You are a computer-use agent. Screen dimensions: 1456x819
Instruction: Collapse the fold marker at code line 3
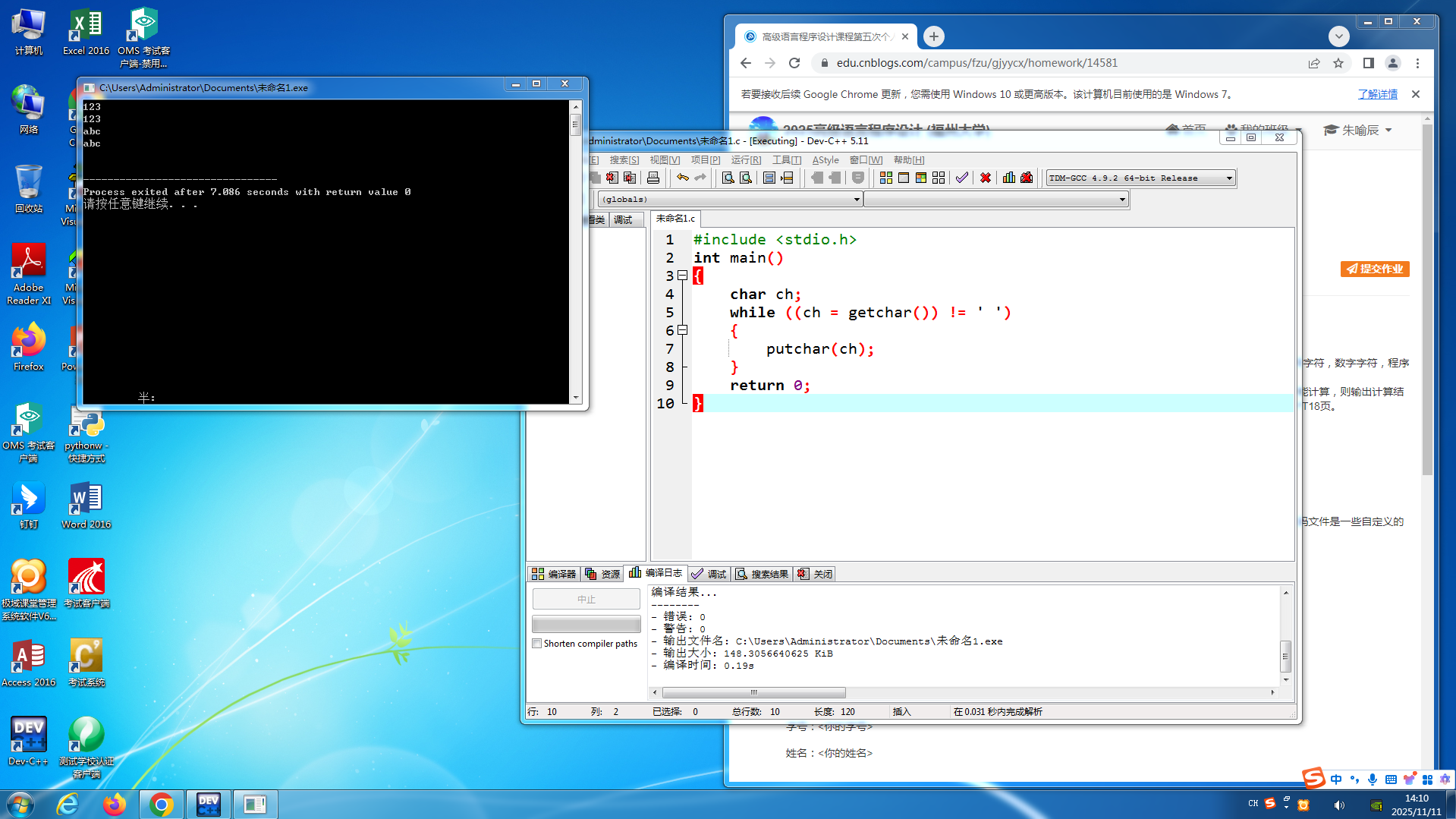(683, 276)
